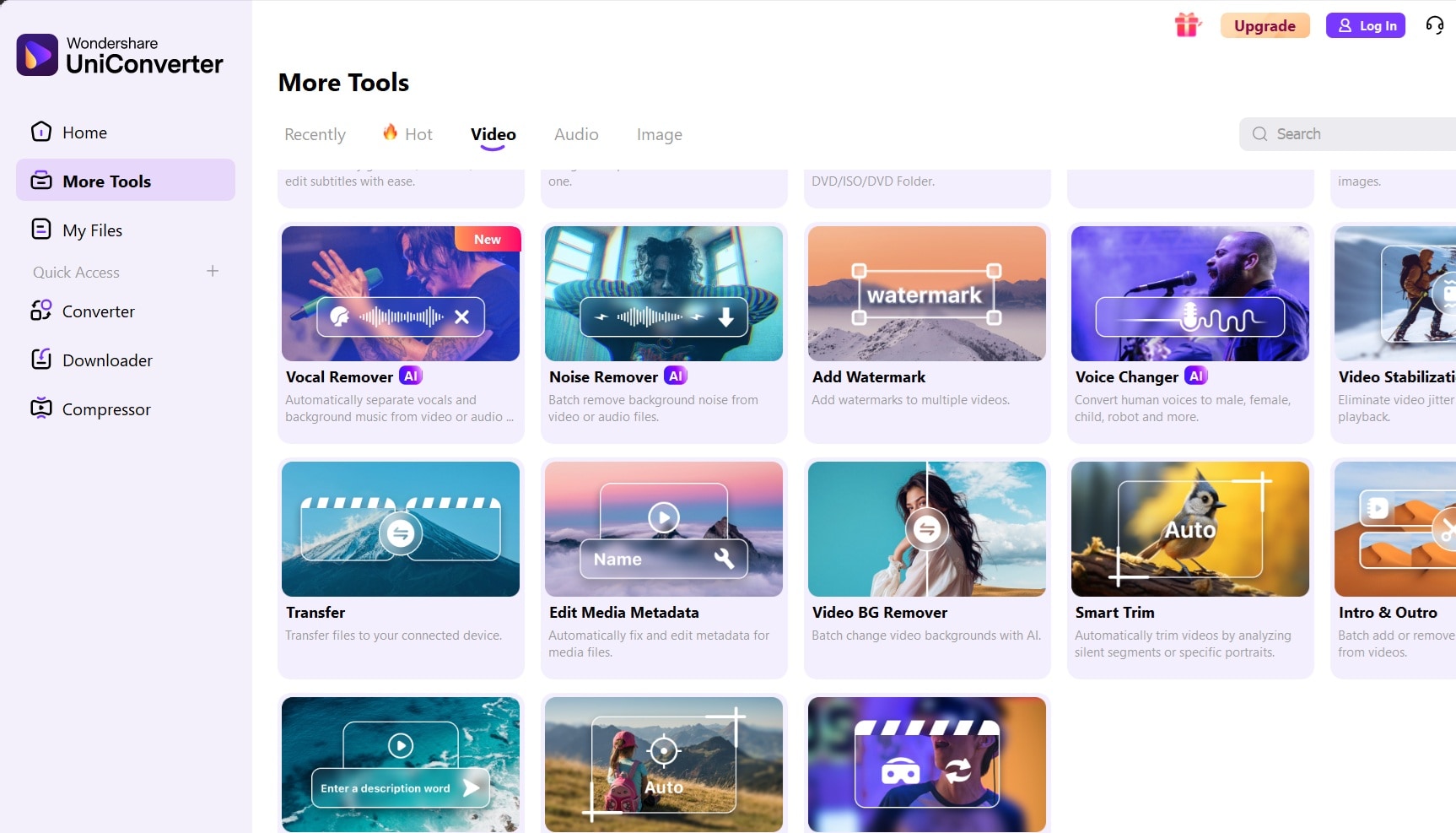Open the Video BG Remover thumbnail
Image resolution: width=1456 pixels, height=833 pixels.
click(927, 529)
